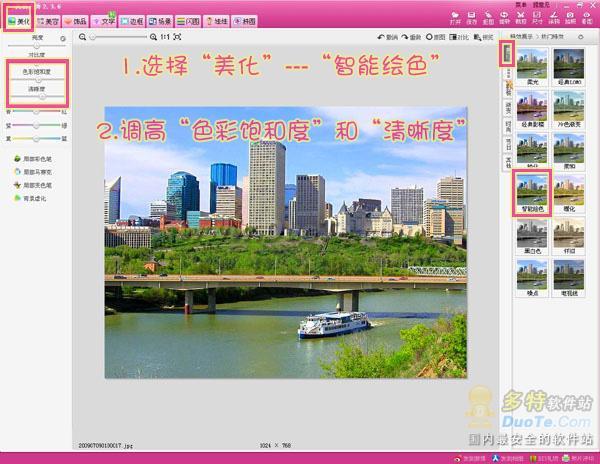Apply the 暖化 (Warm) effect thumbnail
600x464 pixels.
pyautogui.click(x=569, y=193)
